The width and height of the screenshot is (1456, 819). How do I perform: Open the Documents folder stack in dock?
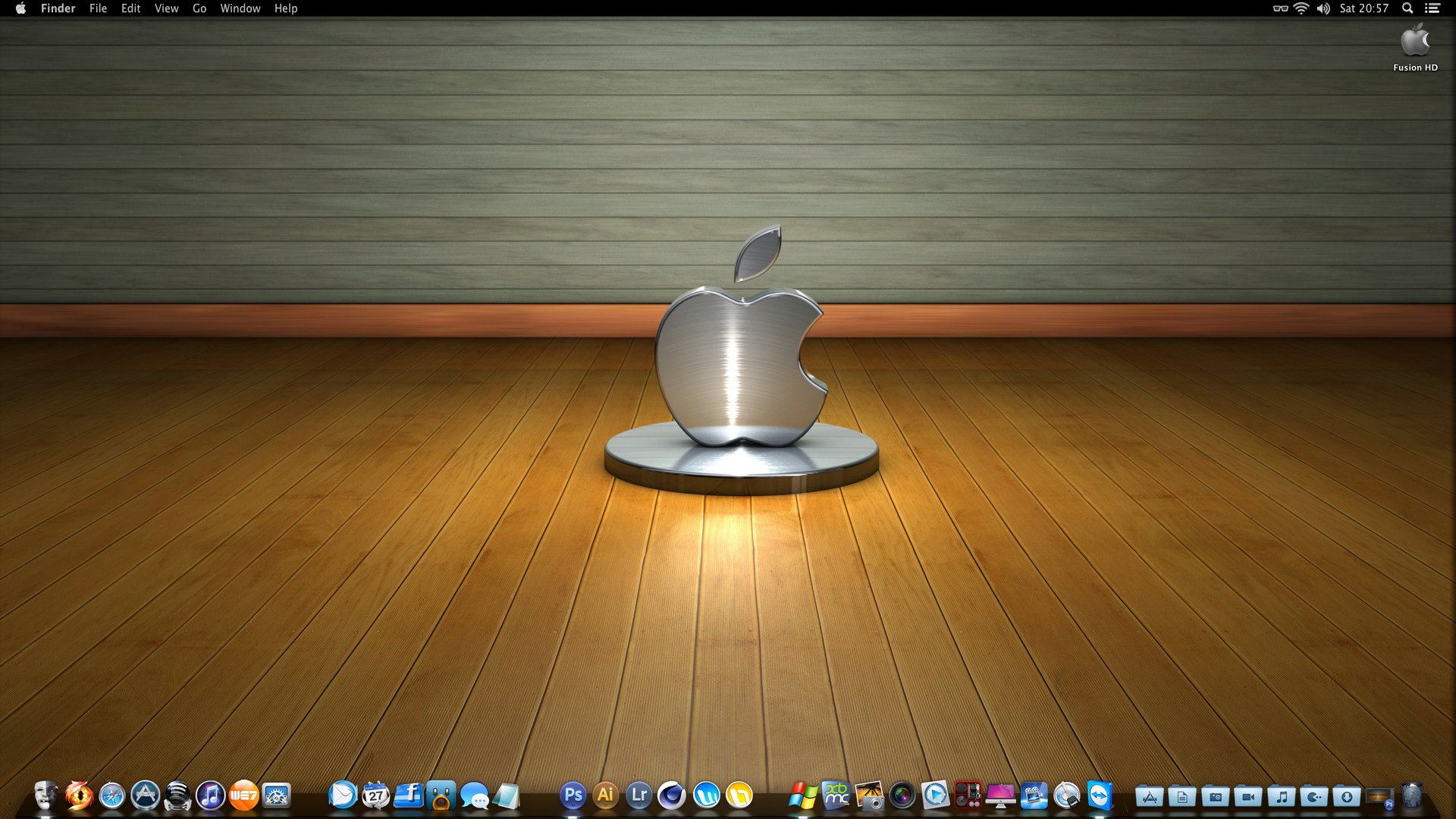point(1182,797)
